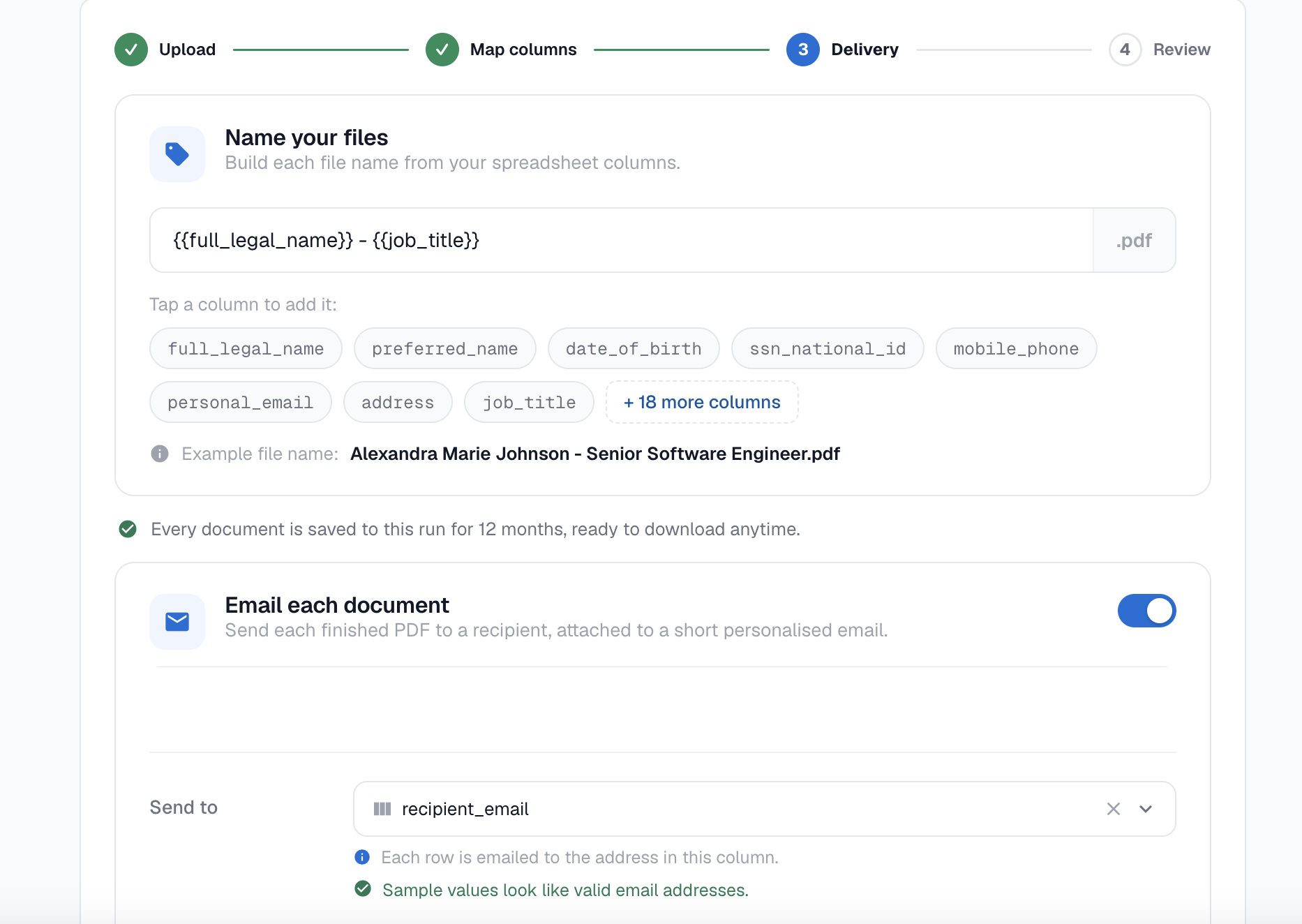Click the .pdf extension suffix
1302x924 pixels.
click(1134, 240)
